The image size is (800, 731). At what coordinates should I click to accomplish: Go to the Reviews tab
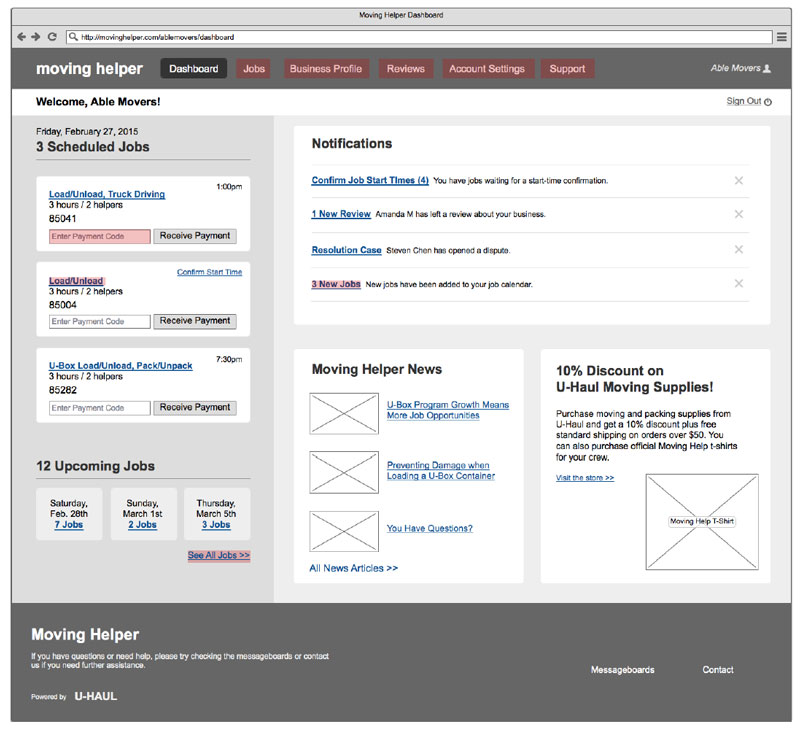click(406, 68)
